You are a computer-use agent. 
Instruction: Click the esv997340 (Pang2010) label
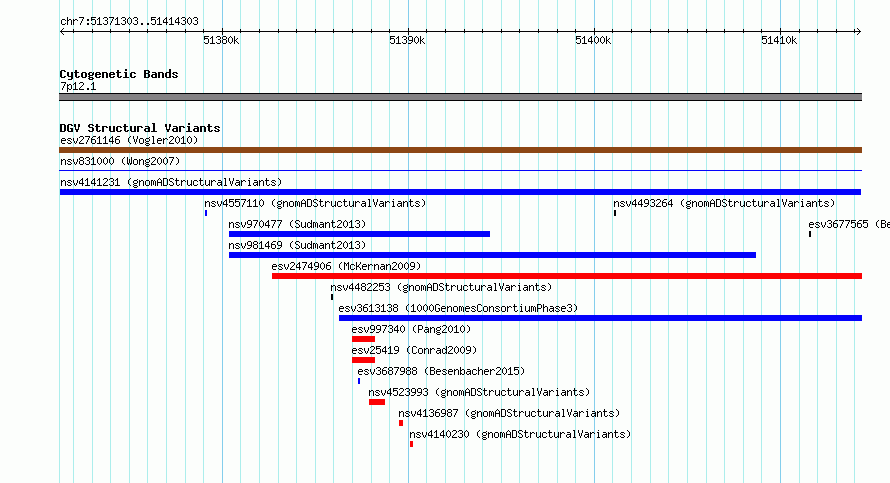pyautogui.click(x=412, y=329)
